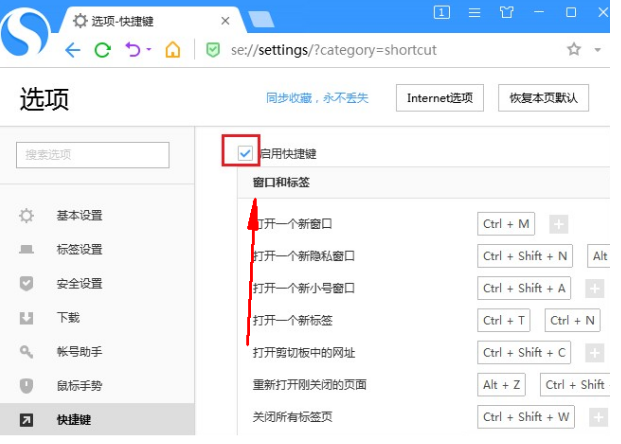The image size is (621, 444).
Task: Go back with the blue arrow
Action: click(73, 50)
